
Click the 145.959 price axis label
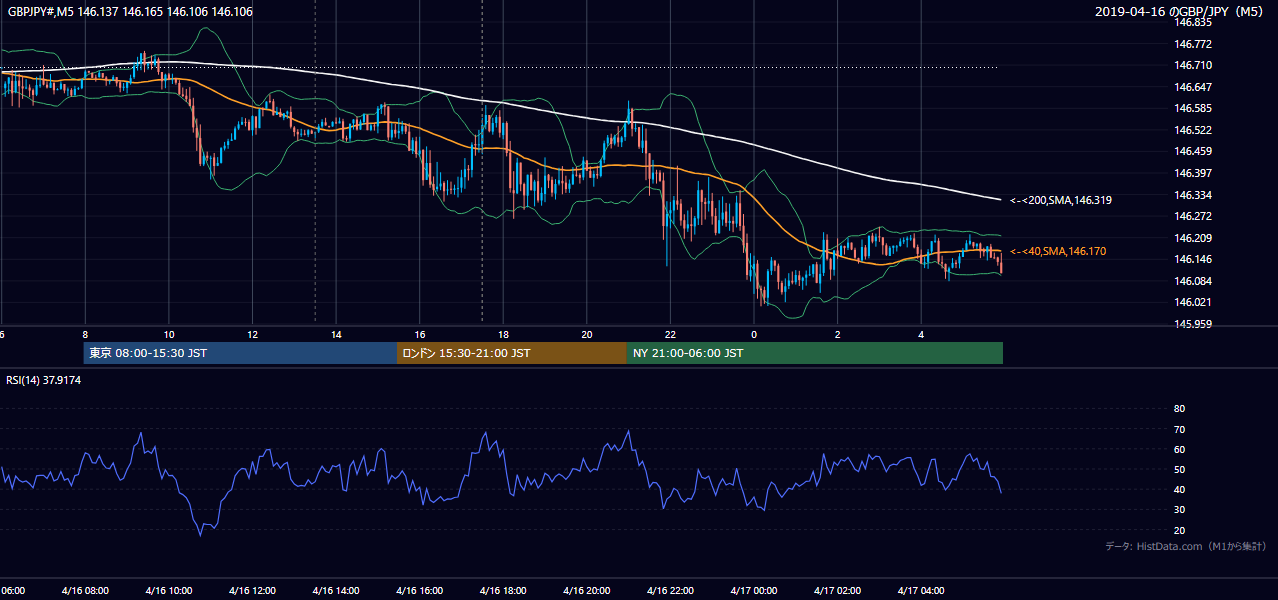(1194, 324)
